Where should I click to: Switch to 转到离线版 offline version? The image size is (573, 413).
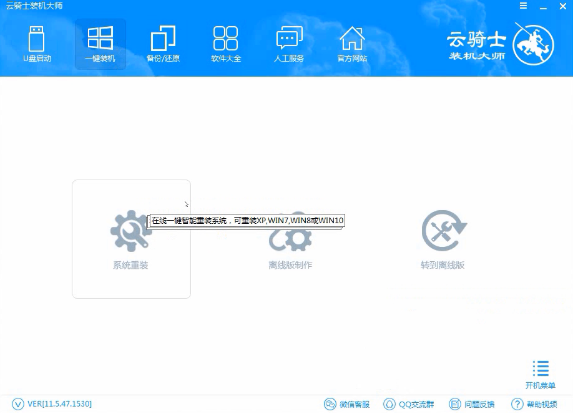[x=443, y=240]
